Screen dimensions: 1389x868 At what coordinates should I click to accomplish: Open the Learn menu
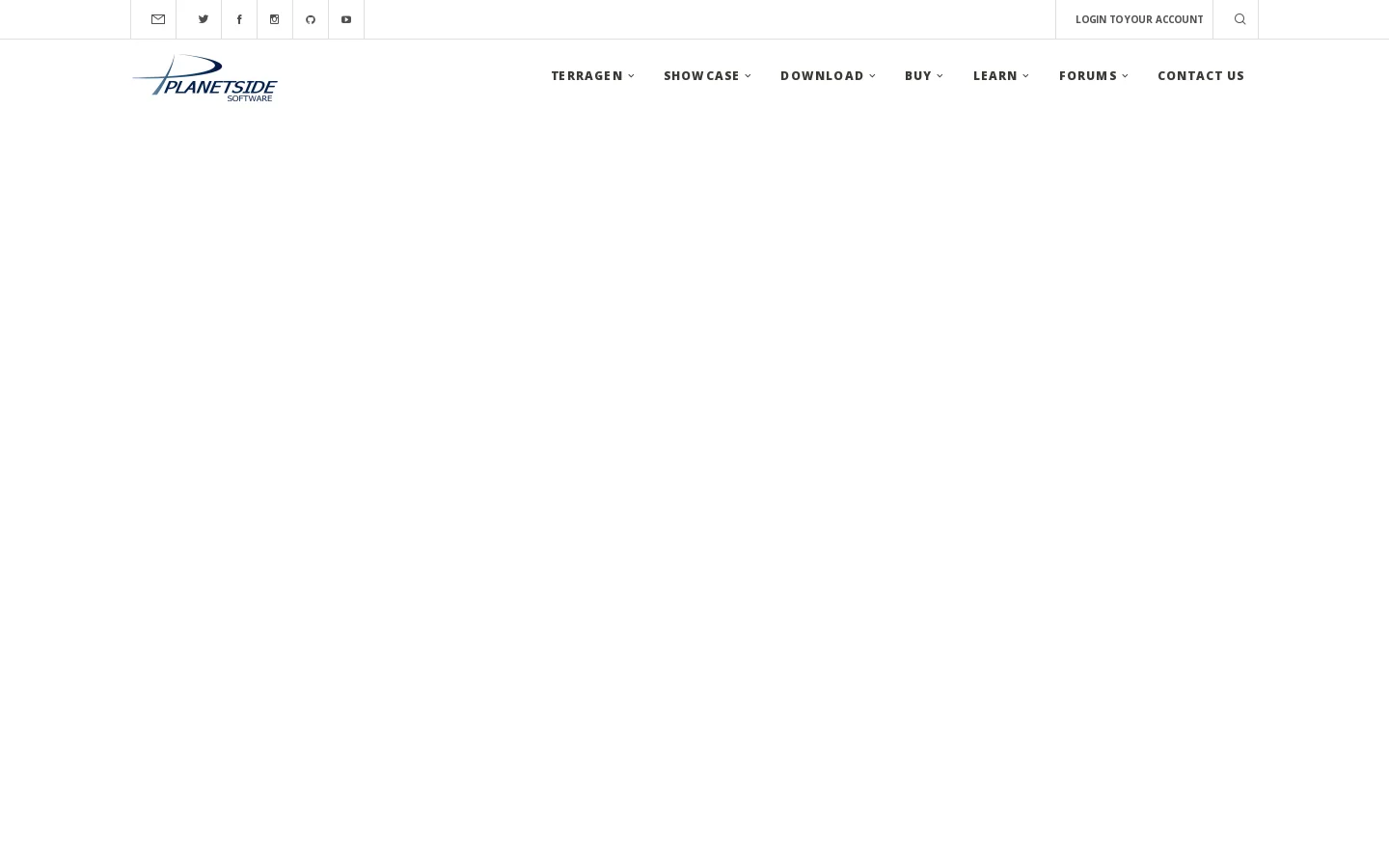pyautogui.click(x=995, y=75)
